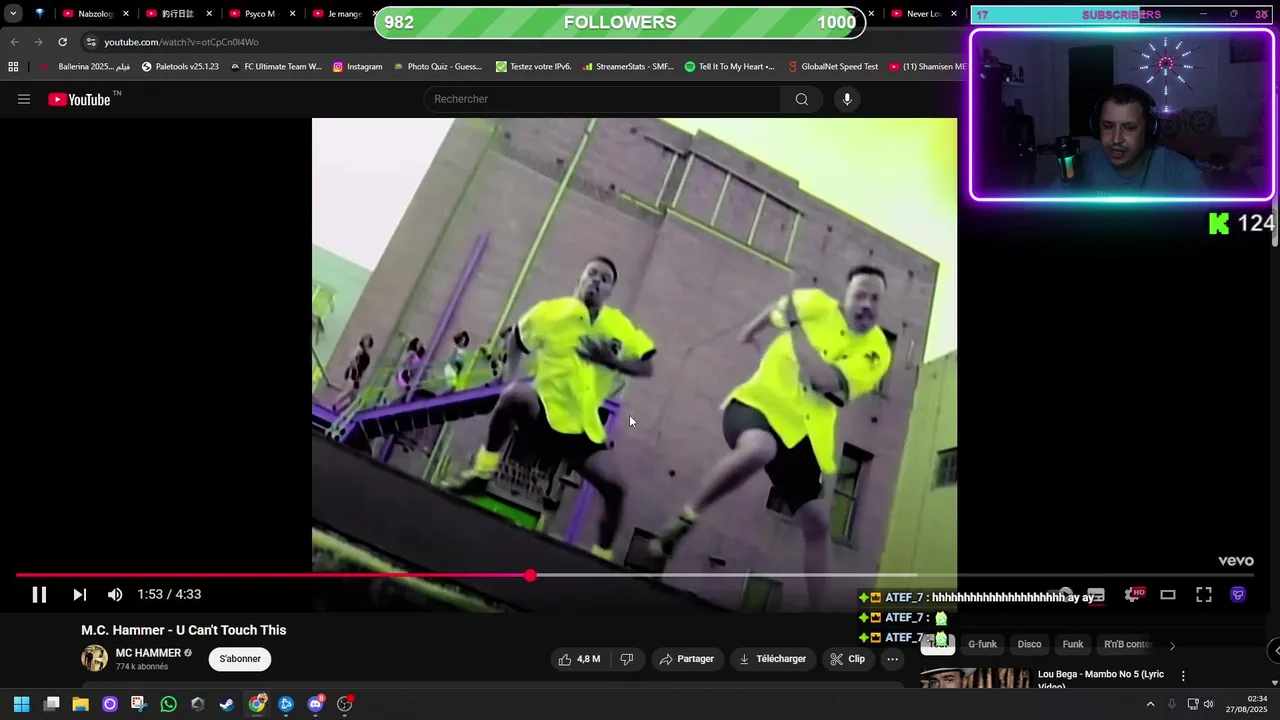Viewport: 1280px width, 720px height.
Task: Open FC Ultimate Team bookmark
Action: click(276, 67)
